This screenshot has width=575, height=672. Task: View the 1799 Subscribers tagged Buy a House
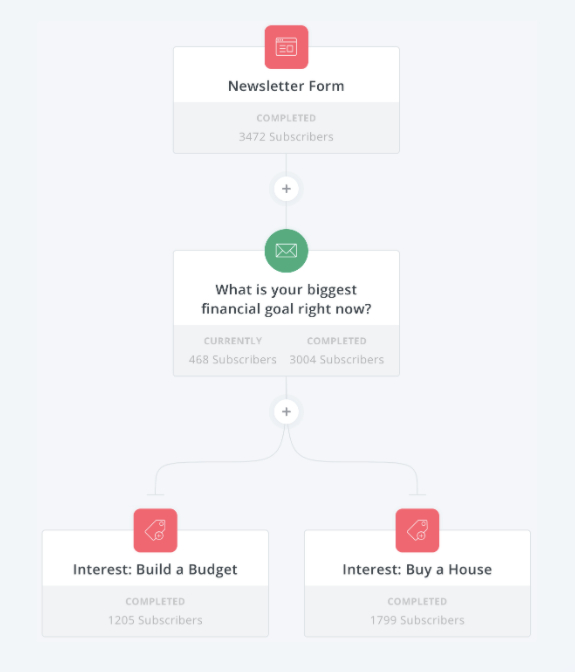[x=417, y=620]
